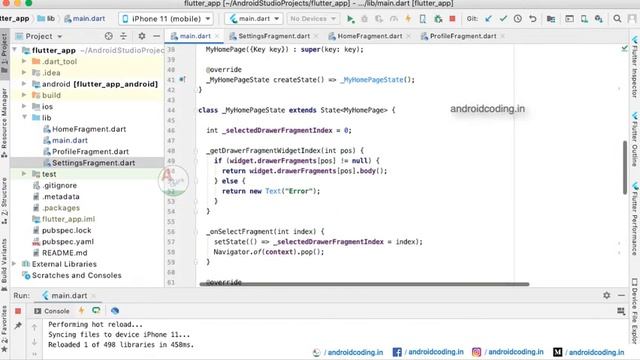The height and width of the screenshot is (360, 640).
Task: Search everywhere with magnifier icon
Action: coord(617,19)
